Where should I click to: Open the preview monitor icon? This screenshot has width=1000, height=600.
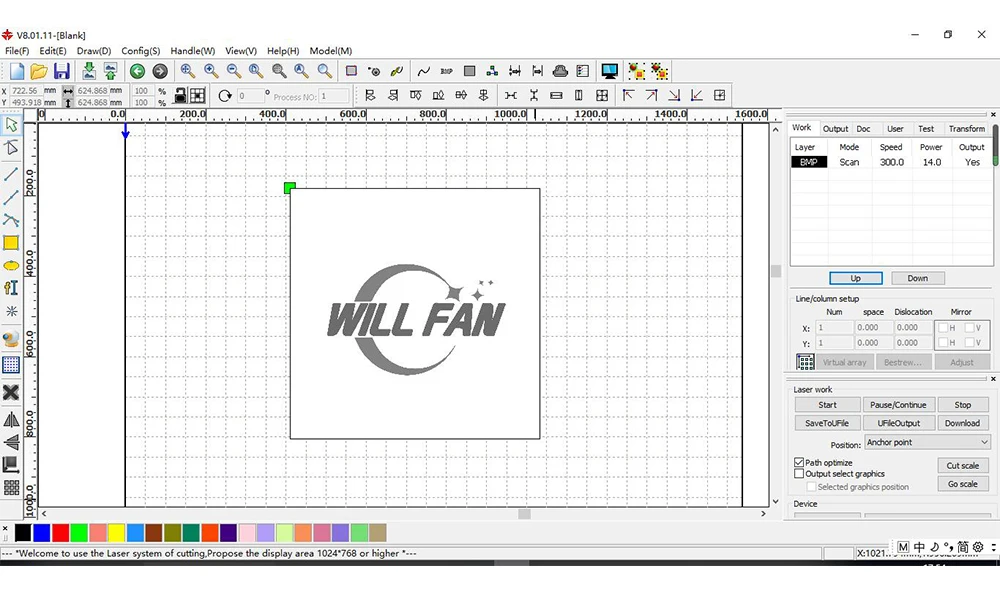click(x=609, y=71)
